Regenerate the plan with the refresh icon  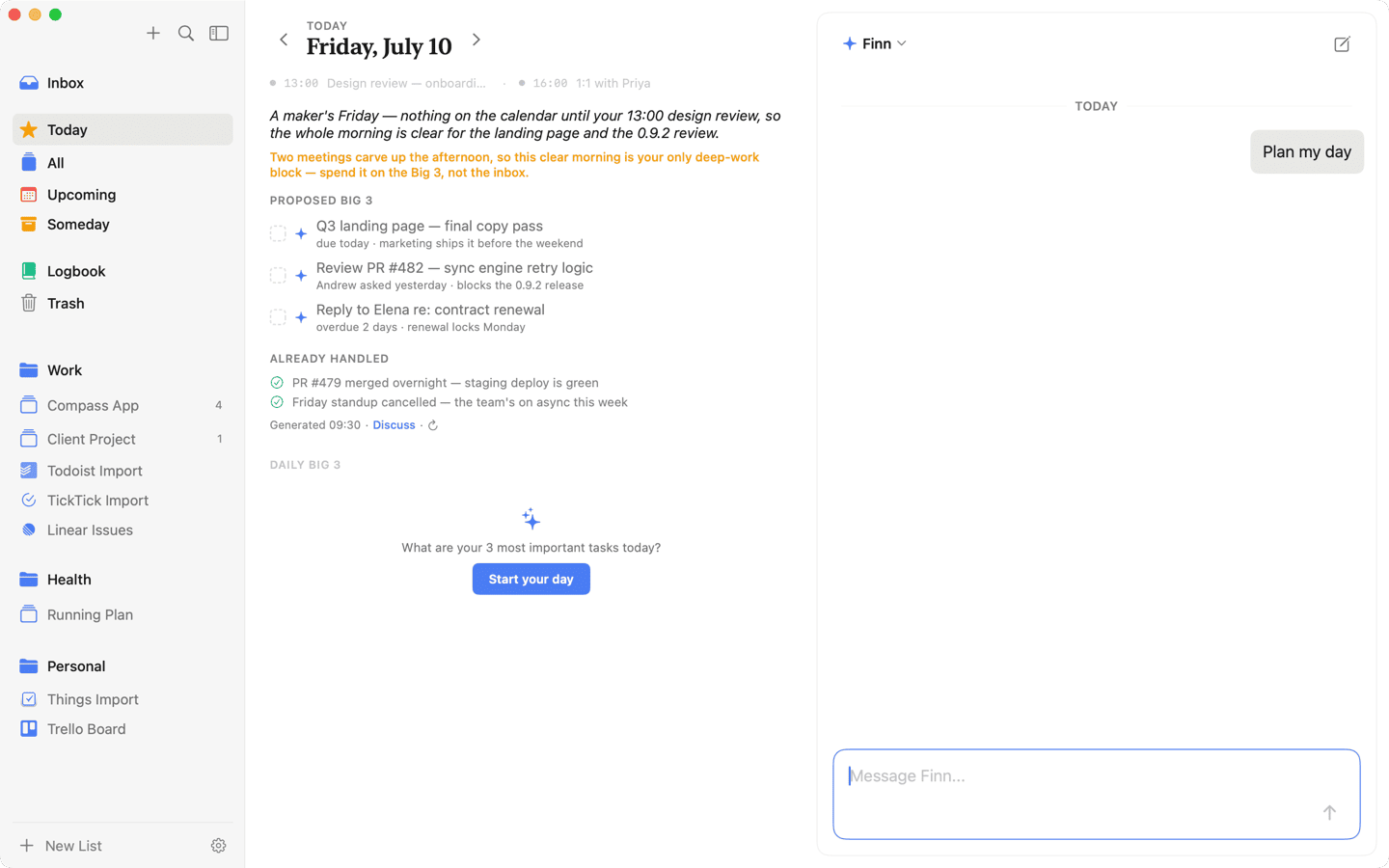[433, 425]
